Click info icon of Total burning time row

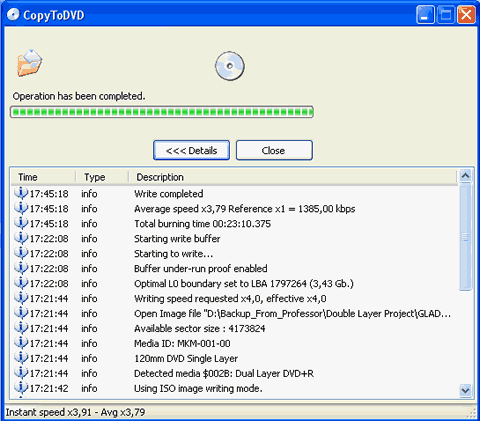point(21,223)
